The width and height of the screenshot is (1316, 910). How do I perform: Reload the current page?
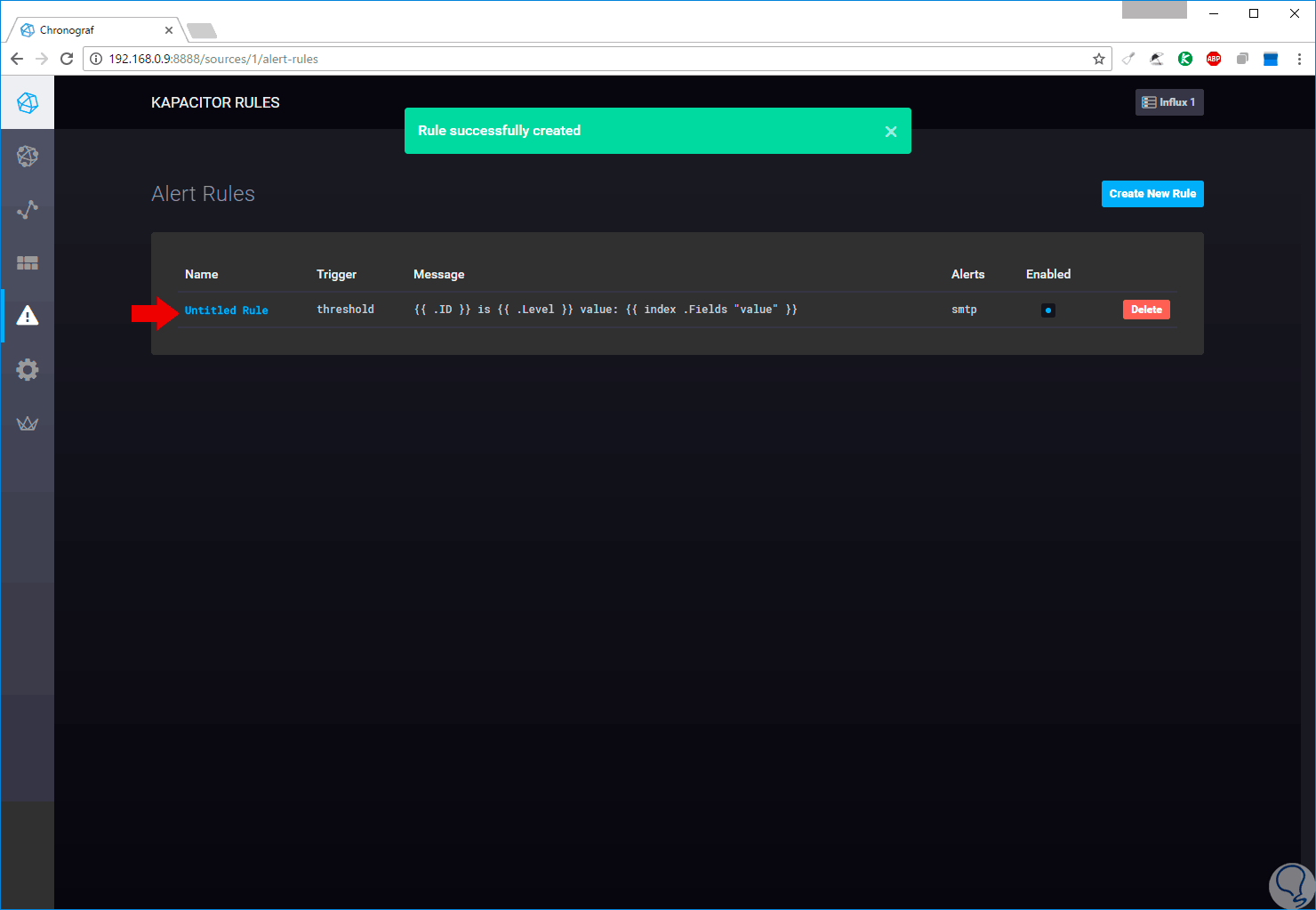[67, 59]
